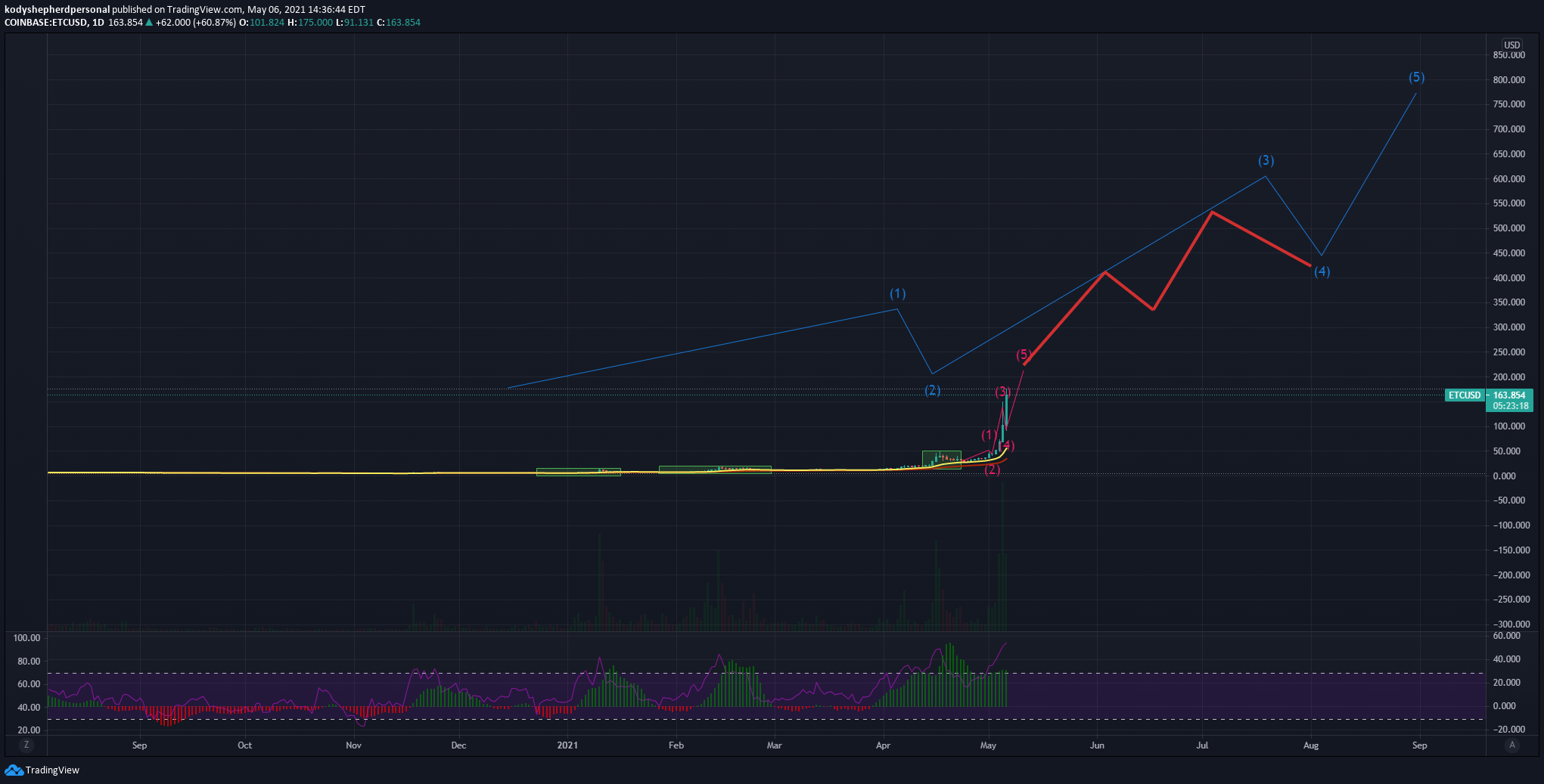Click the 60.00 RSI scale label
The width and height of the screenshot is (1544, 784).
29,683
